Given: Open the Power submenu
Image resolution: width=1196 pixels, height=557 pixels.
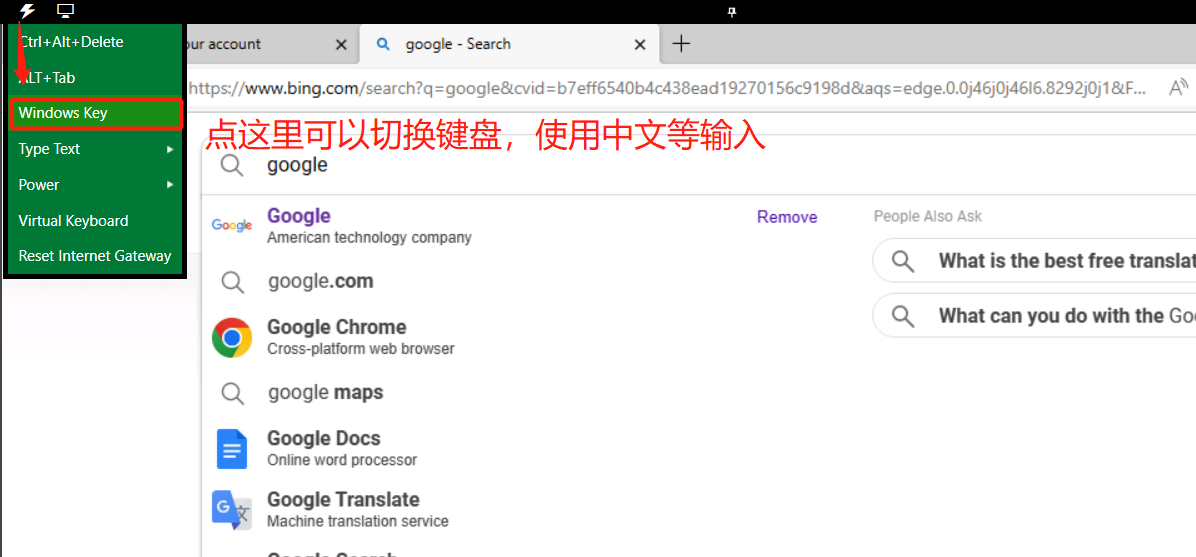Looking at the screenshot, I should tap(95, 185).
